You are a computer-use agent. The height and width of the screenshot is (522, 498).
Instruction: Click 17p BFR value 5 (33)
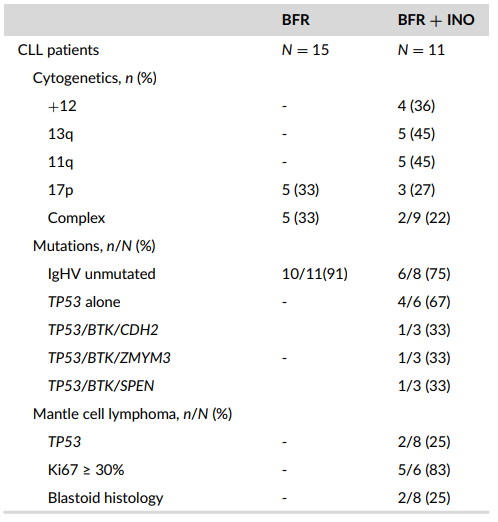point(301,190)
